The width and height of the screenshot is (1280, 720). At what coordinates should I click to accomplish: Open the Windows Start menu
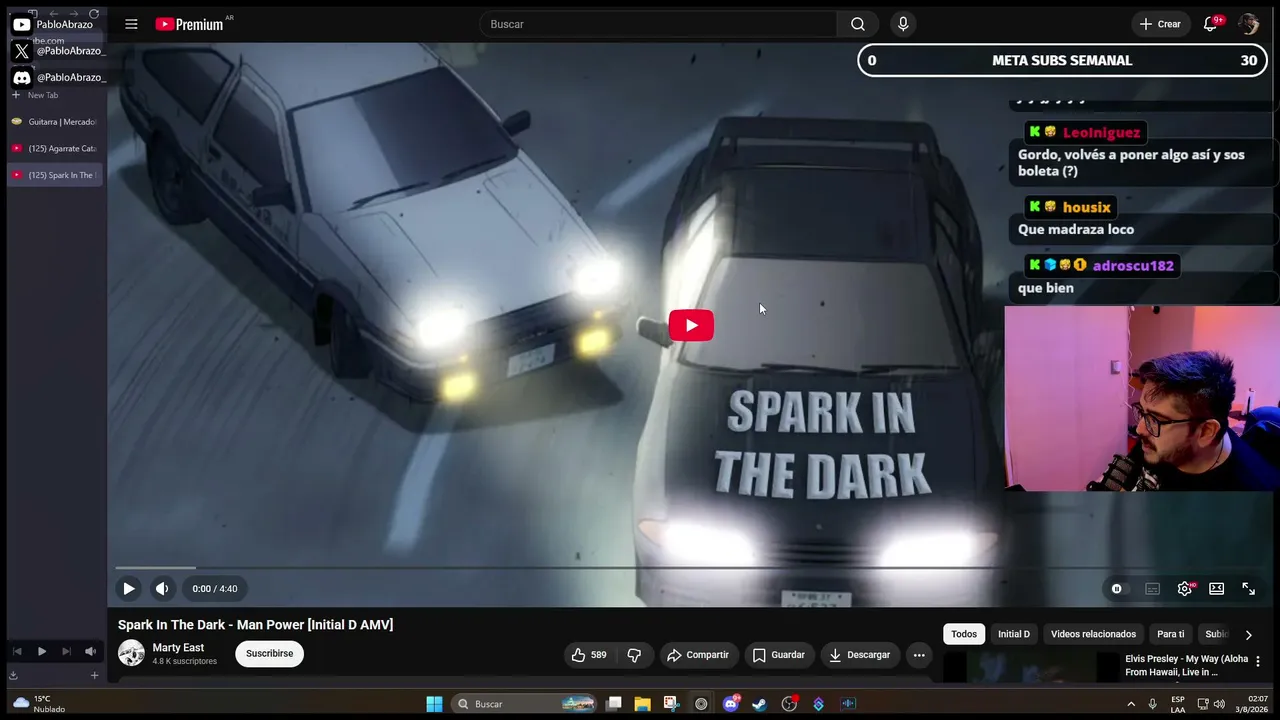[x=434, y=704]
